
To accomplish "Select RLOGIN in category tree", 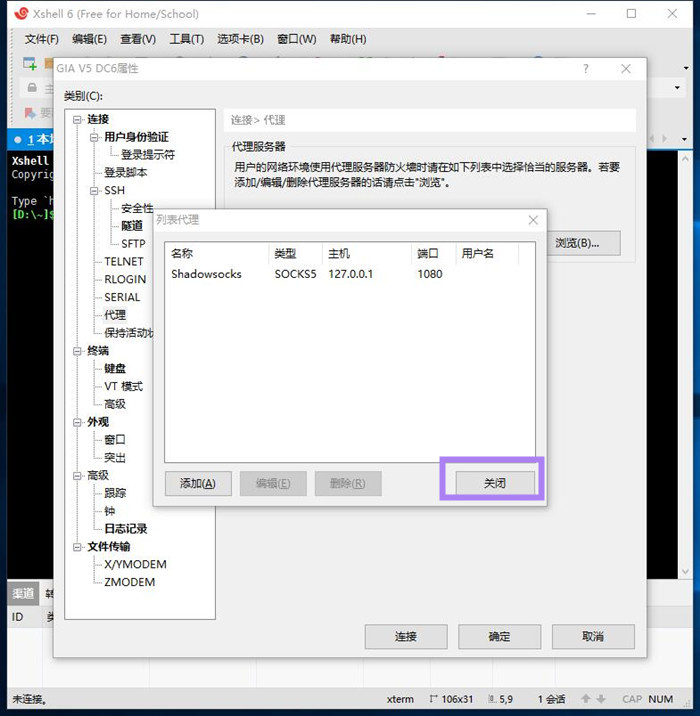I will coord(125,279).
